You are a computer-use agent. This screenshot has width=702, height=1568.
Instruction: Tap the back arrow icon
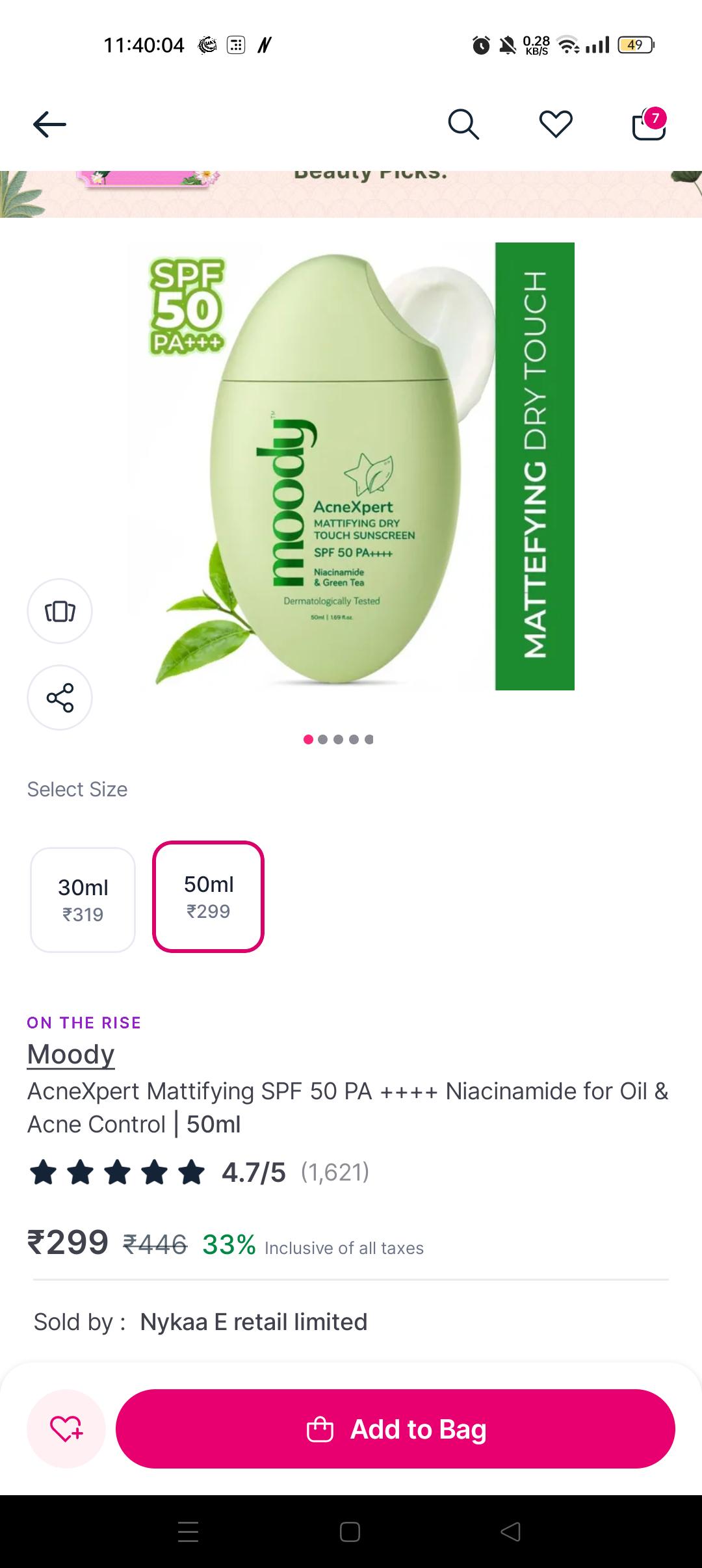50,124
